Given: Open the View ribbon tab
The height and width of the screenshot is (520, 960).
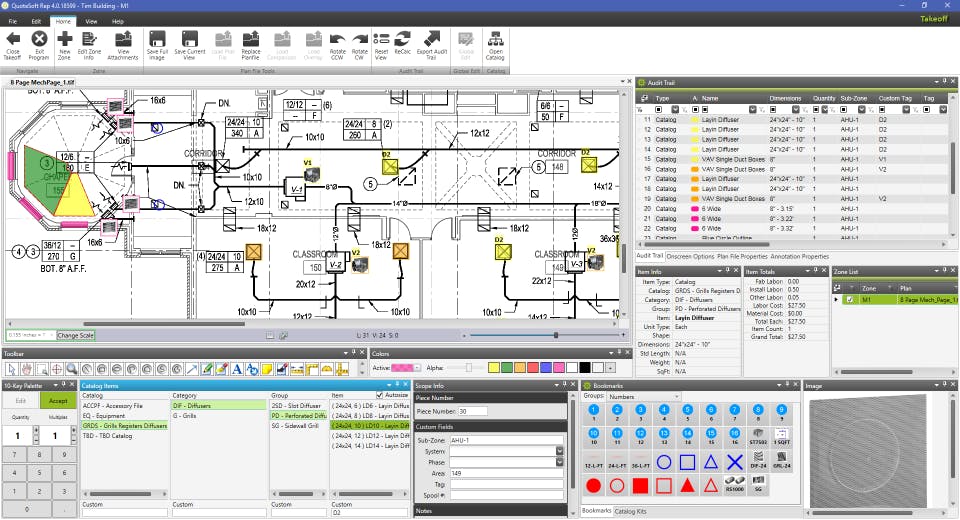Looking at the screenshot, I should 91,20.
